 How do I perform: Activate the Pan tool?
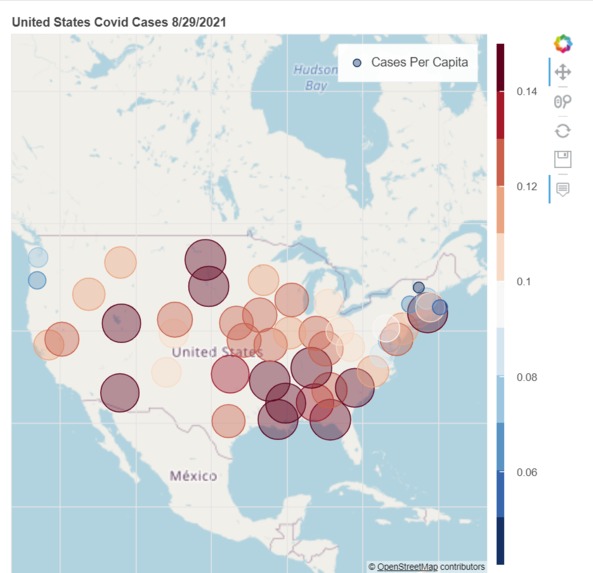point(563,72)
